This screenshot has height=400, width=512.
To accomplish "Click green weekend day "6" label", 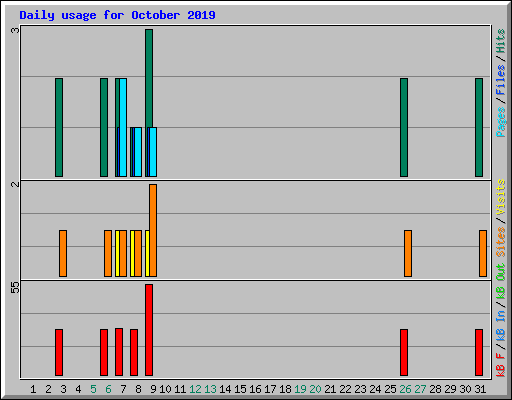I will 108,389.
